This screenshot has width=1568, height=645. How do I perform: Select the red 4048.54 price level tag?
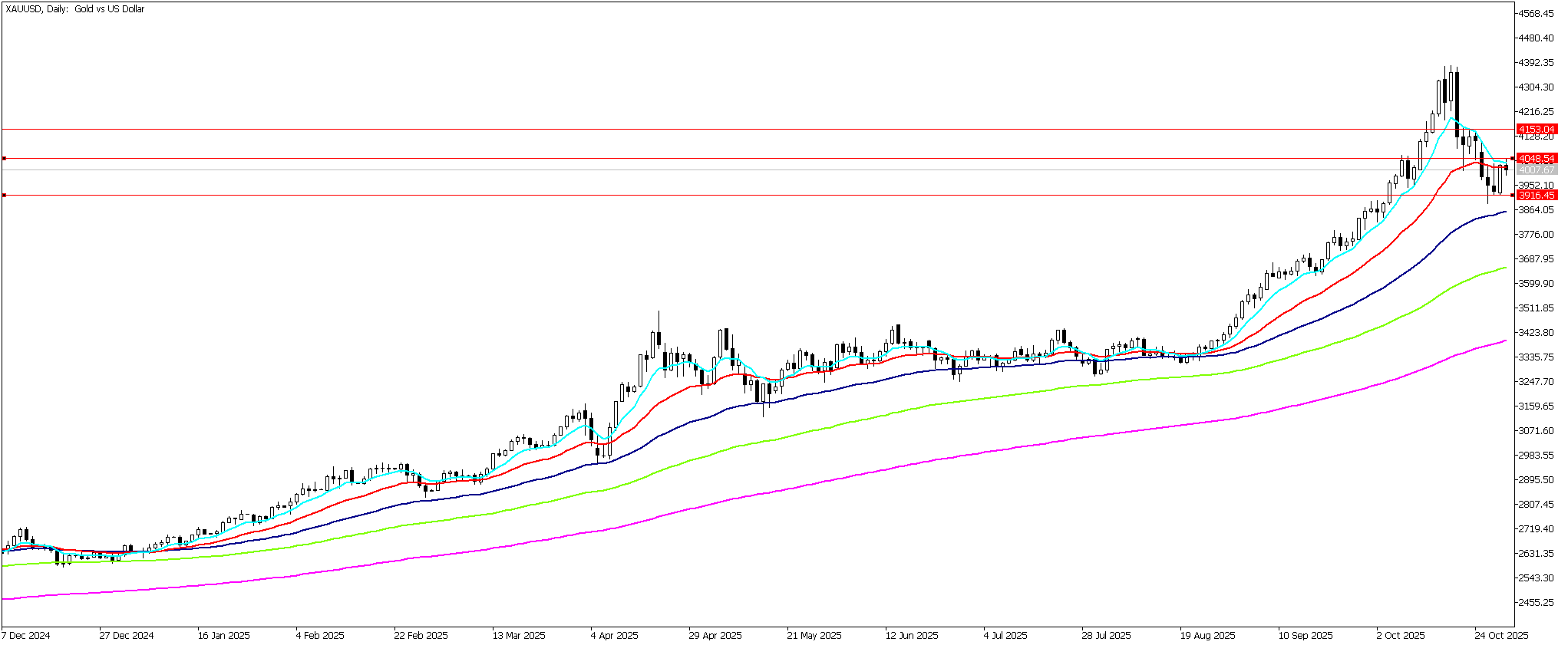1537,159
